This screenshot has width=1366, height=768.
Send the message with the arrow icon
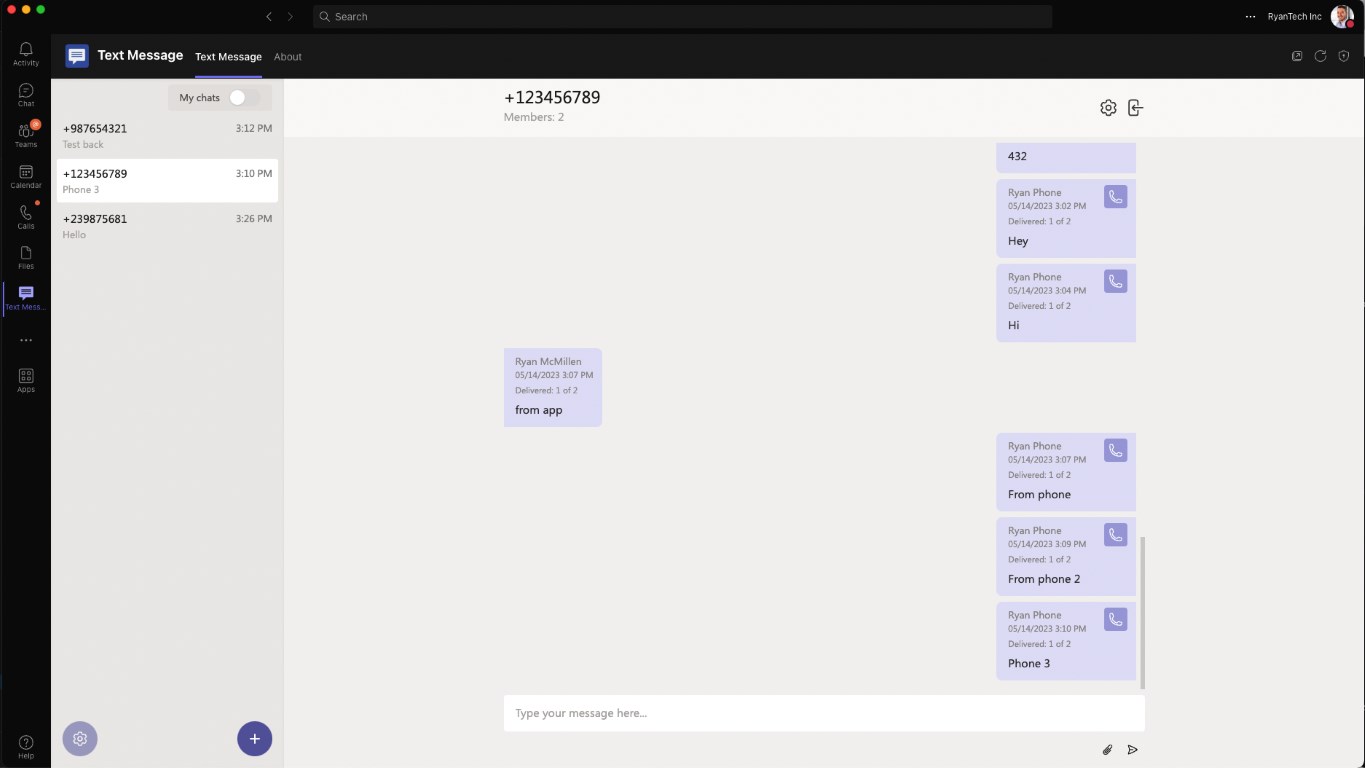pos(1133,750)
